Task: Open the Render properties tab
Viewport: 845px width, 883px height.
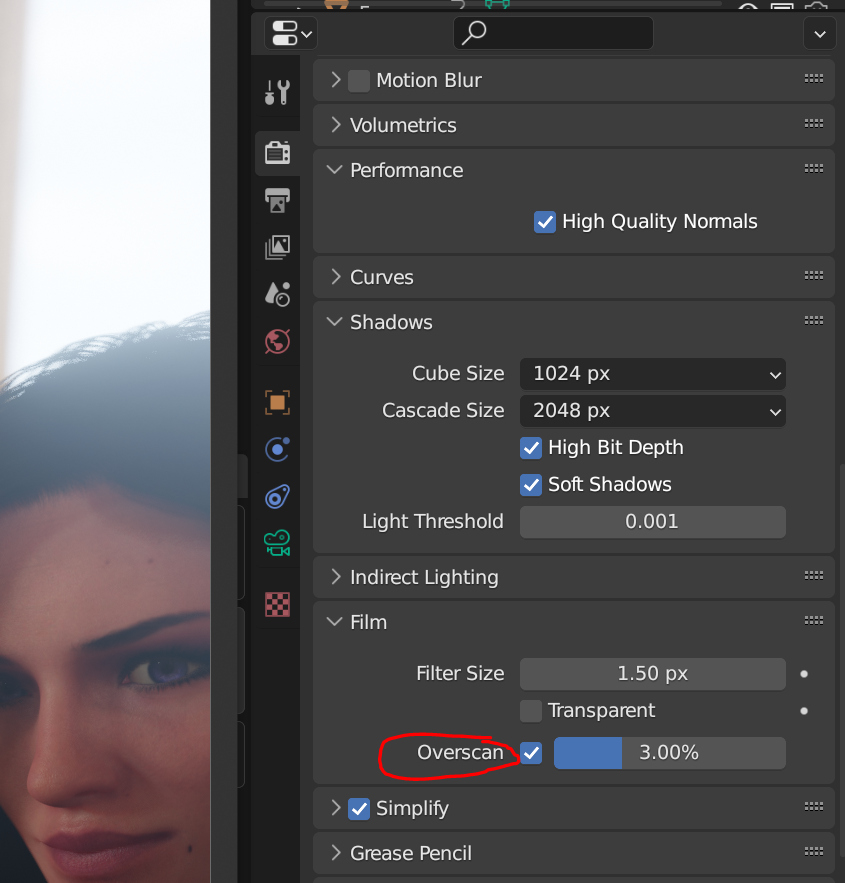Action: (278, 153)
